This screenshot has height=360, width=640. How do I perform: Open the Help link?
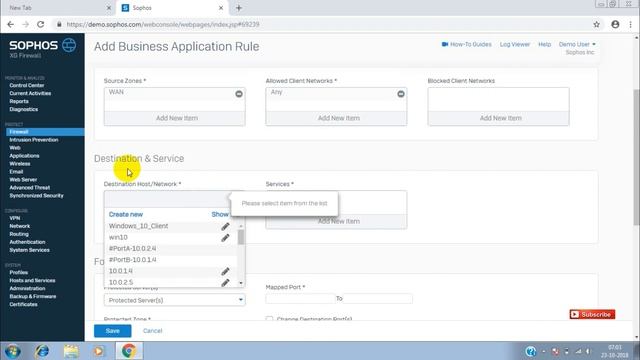544,44
